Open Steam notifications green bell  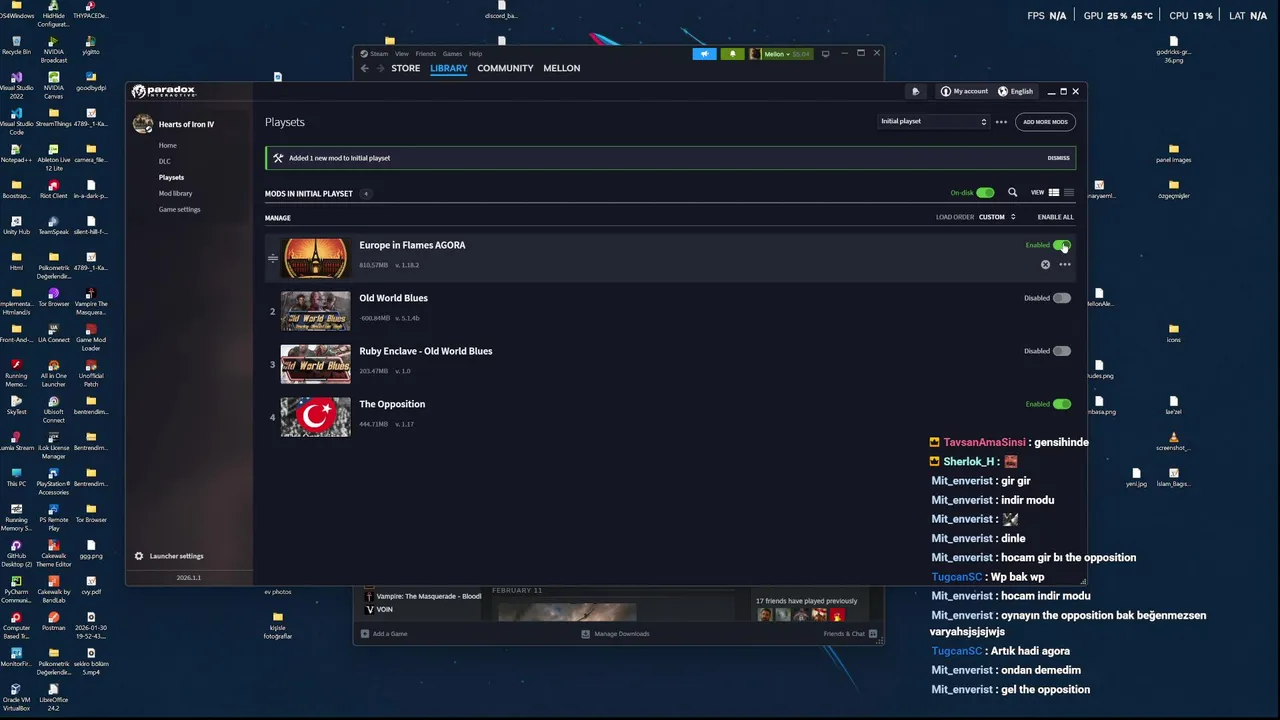point(732,54)
